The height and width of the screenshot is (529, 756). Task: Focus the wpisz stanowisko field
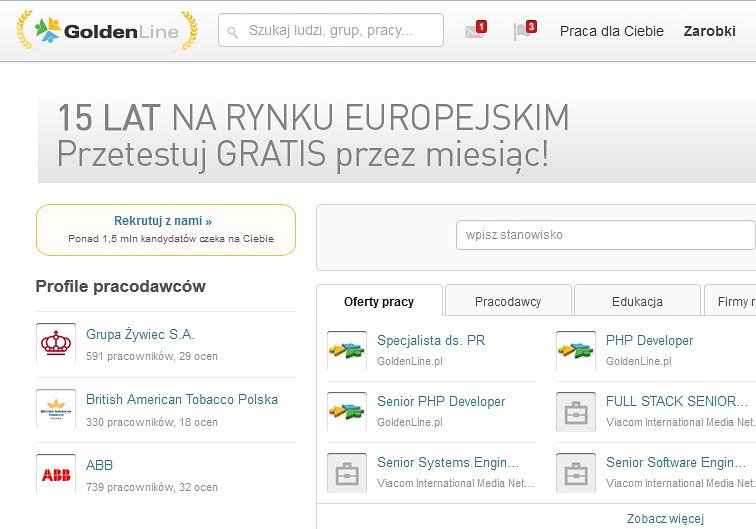coord(606,235)
